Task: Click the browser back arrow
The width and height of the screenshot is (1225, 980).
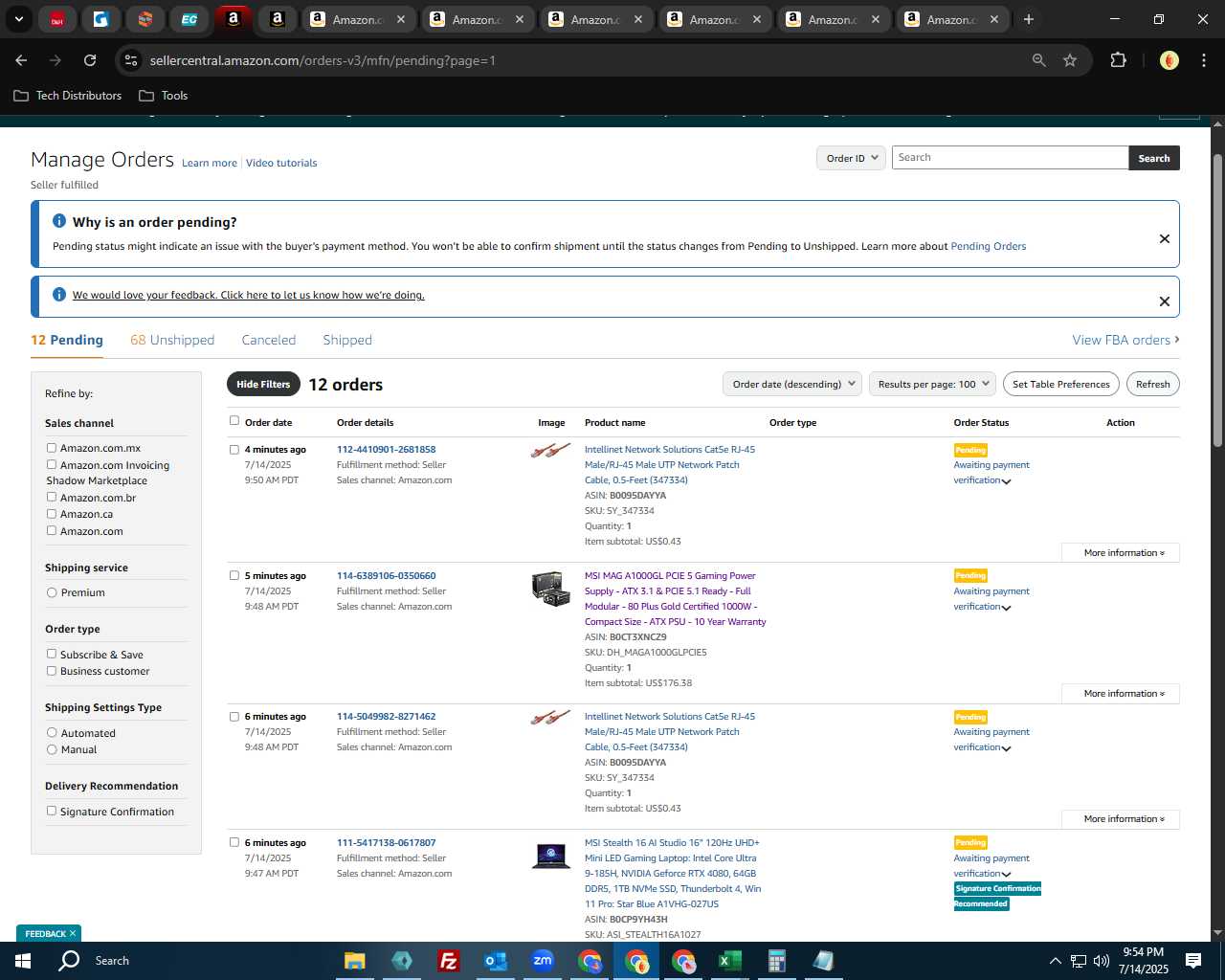Action: click(x=21, y=60)
